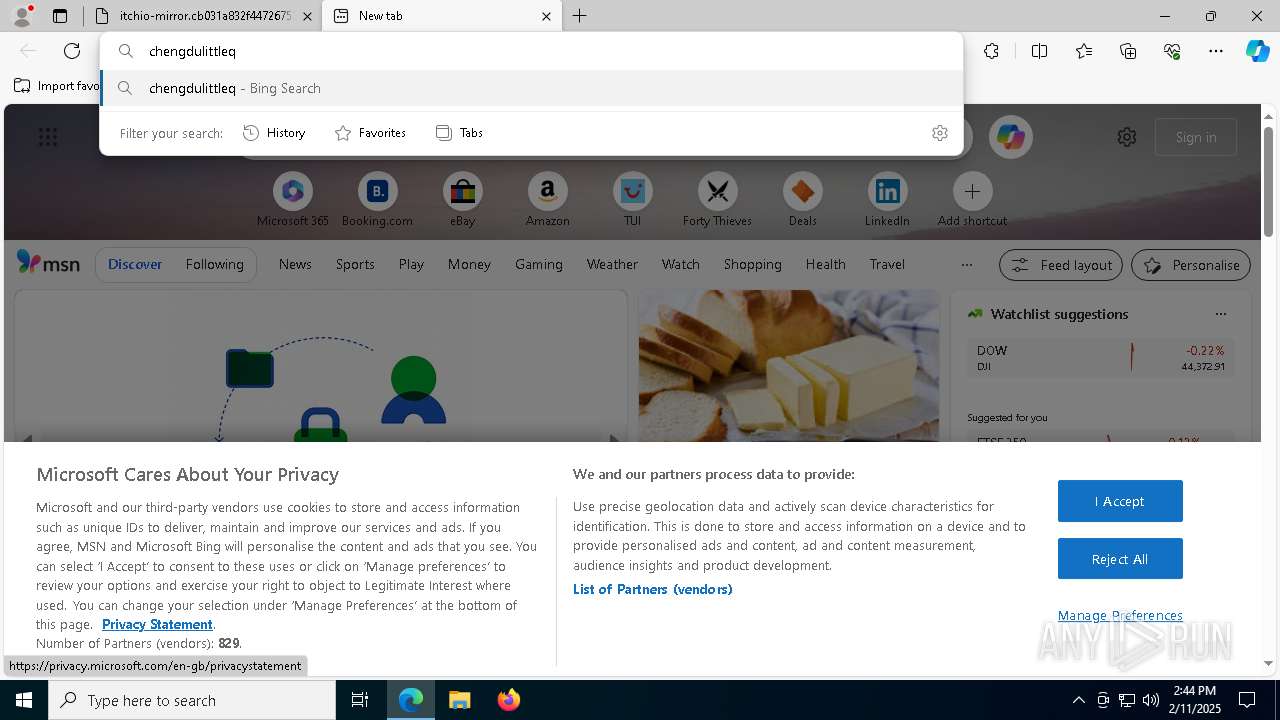The width and height of the screenshot is (1280, 720).
Task: Open the Shopping category
Action: click(753, 264)
